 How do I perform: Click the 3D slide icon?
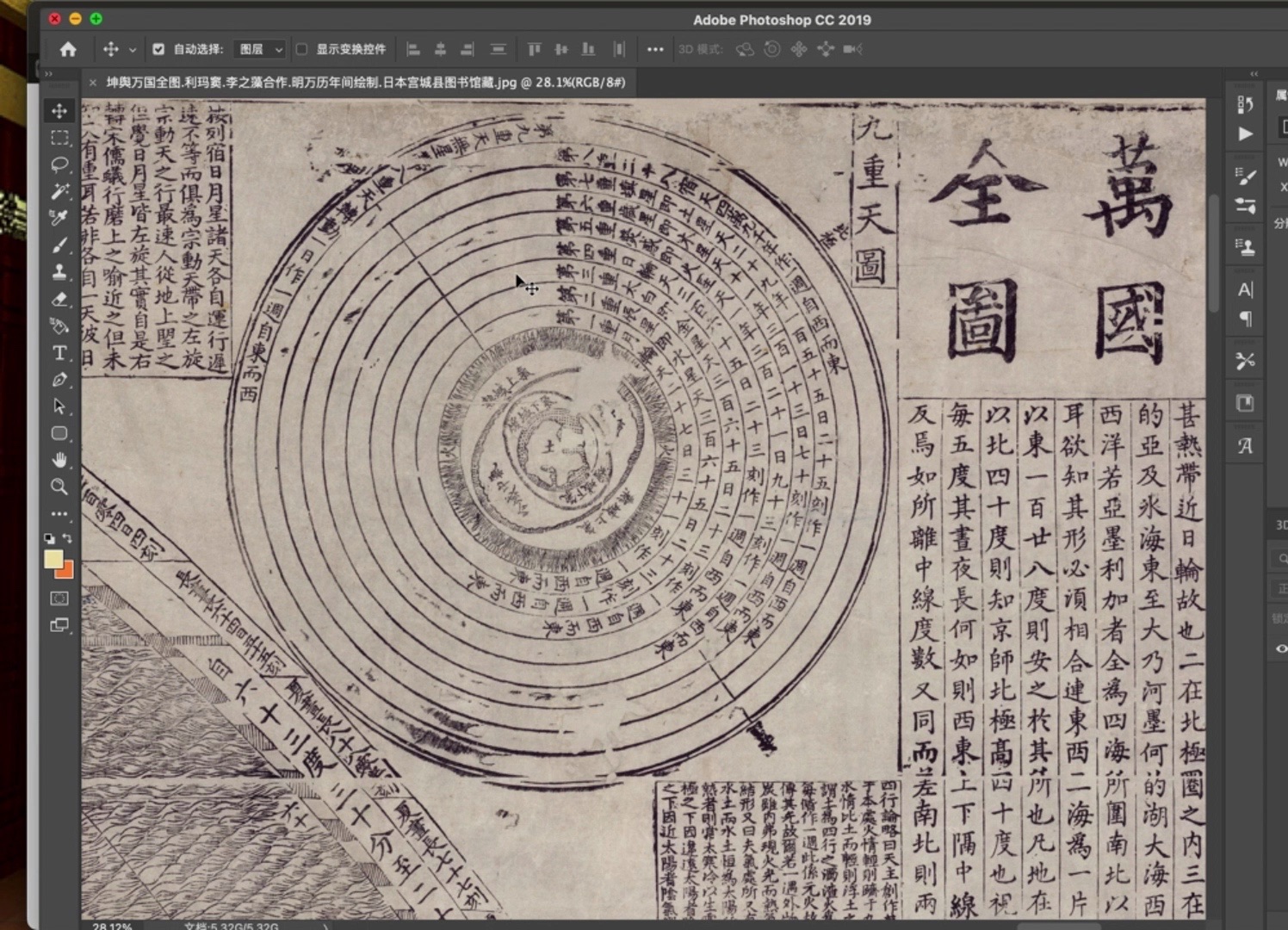click(826, 49)
